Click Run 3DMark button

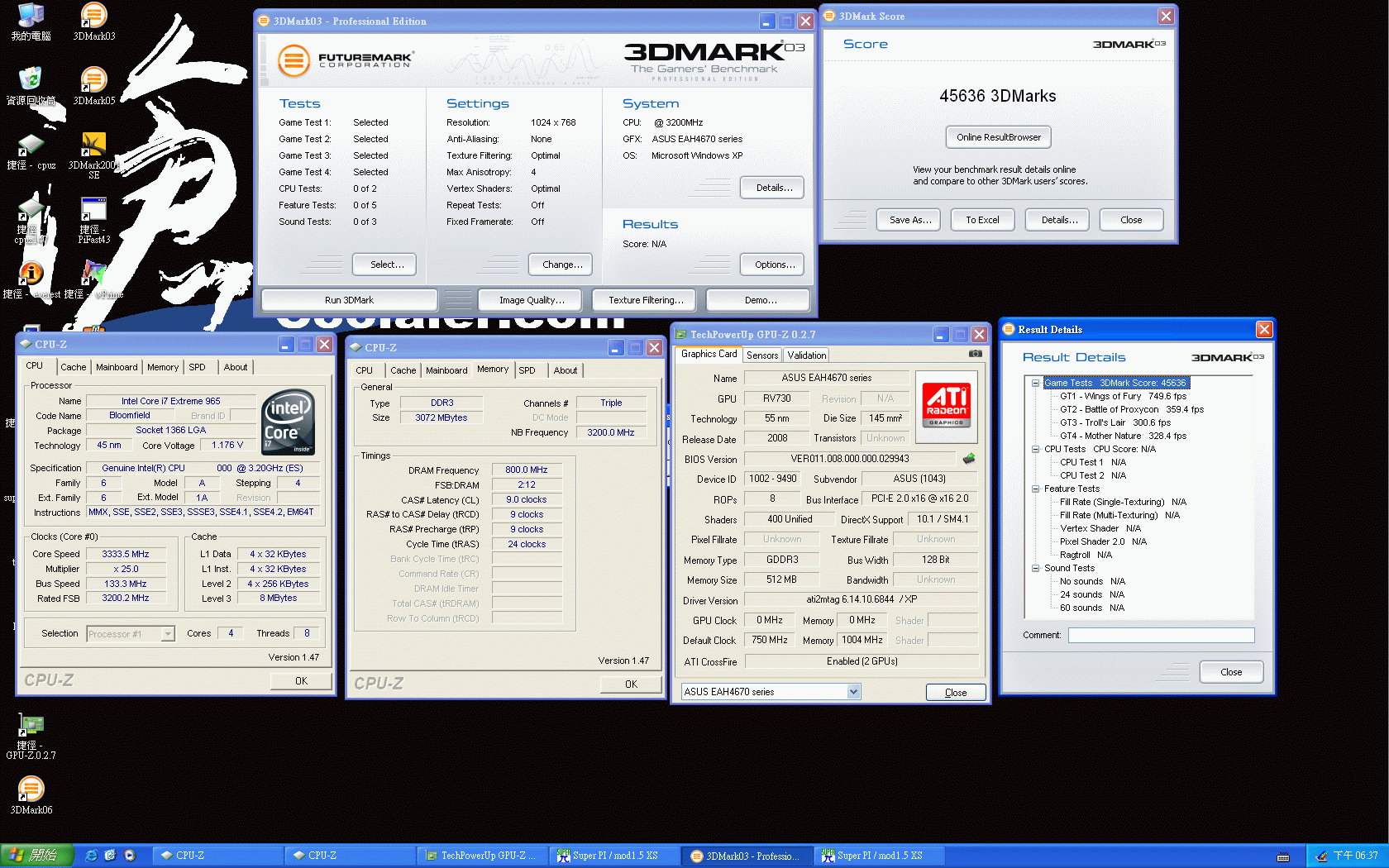coord(349,300)
